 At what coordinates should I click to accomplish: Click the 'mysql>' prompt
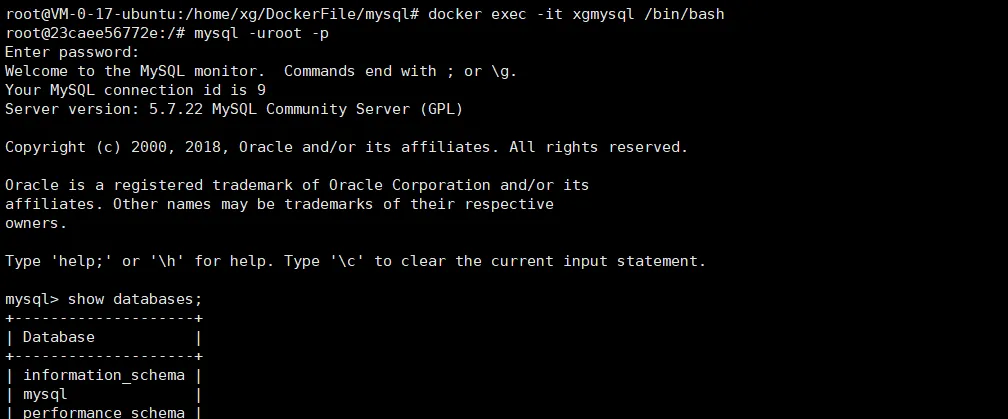click(32, 299)
